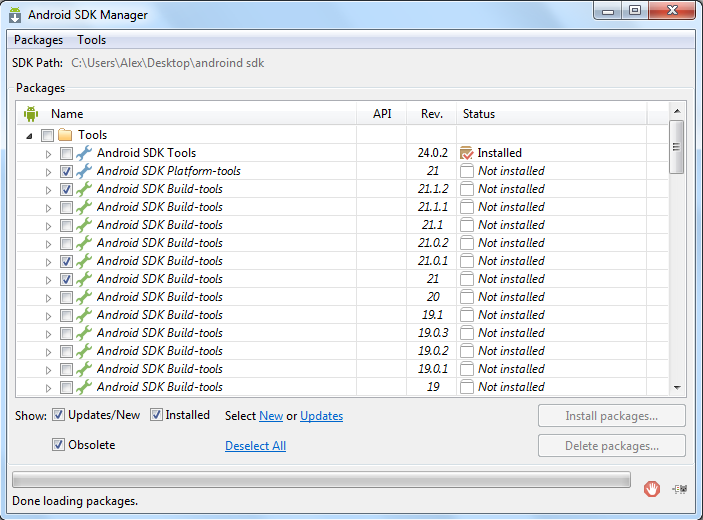Expand Build-tools 21.1.2 row
703x520 pixels.
(x=48, y=190)
